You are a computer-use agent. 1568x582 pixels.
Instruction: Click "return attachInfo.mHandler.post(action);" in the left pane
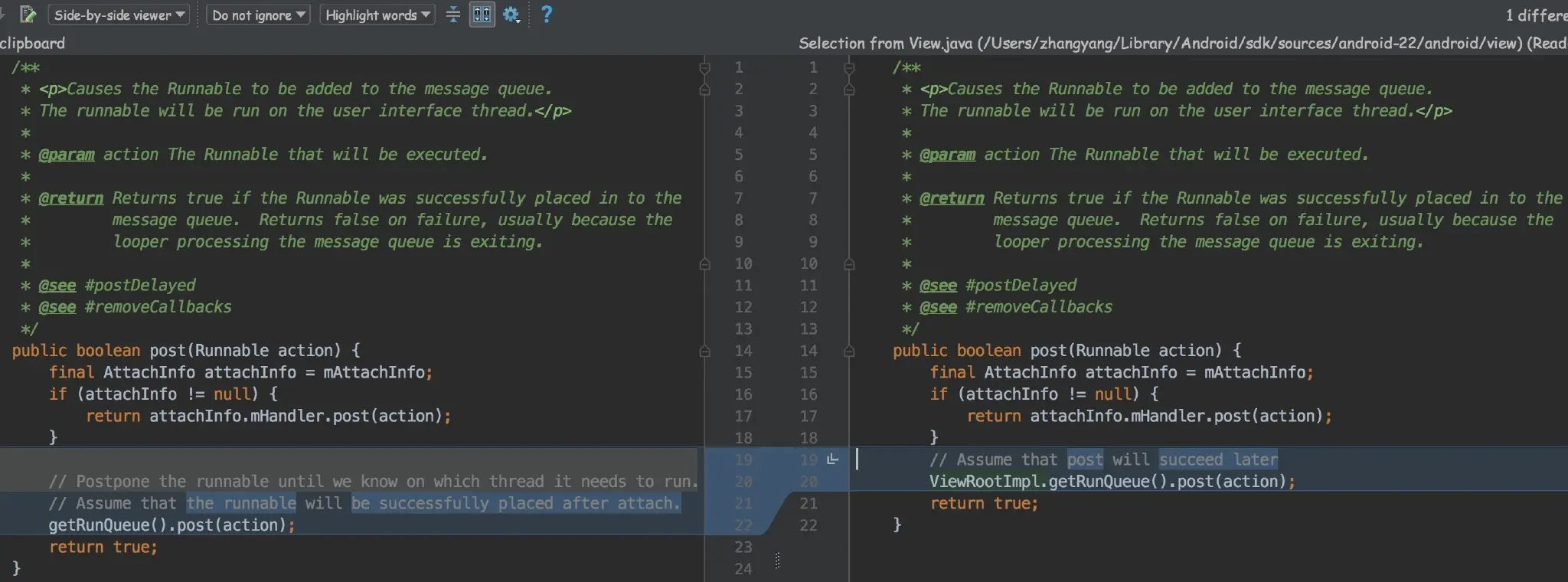[269, 417]
